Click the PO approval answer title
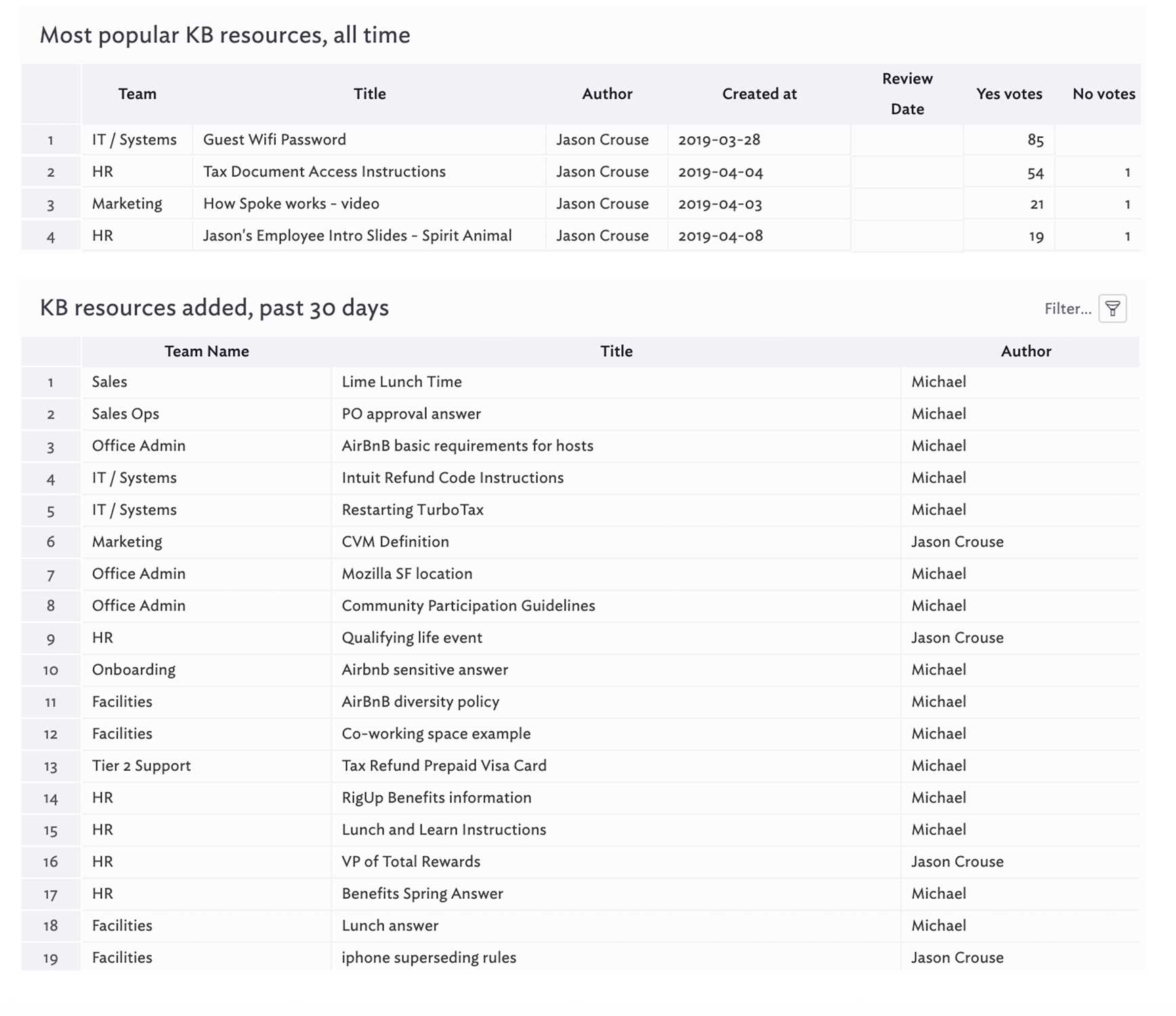 (x=411, y=414)
